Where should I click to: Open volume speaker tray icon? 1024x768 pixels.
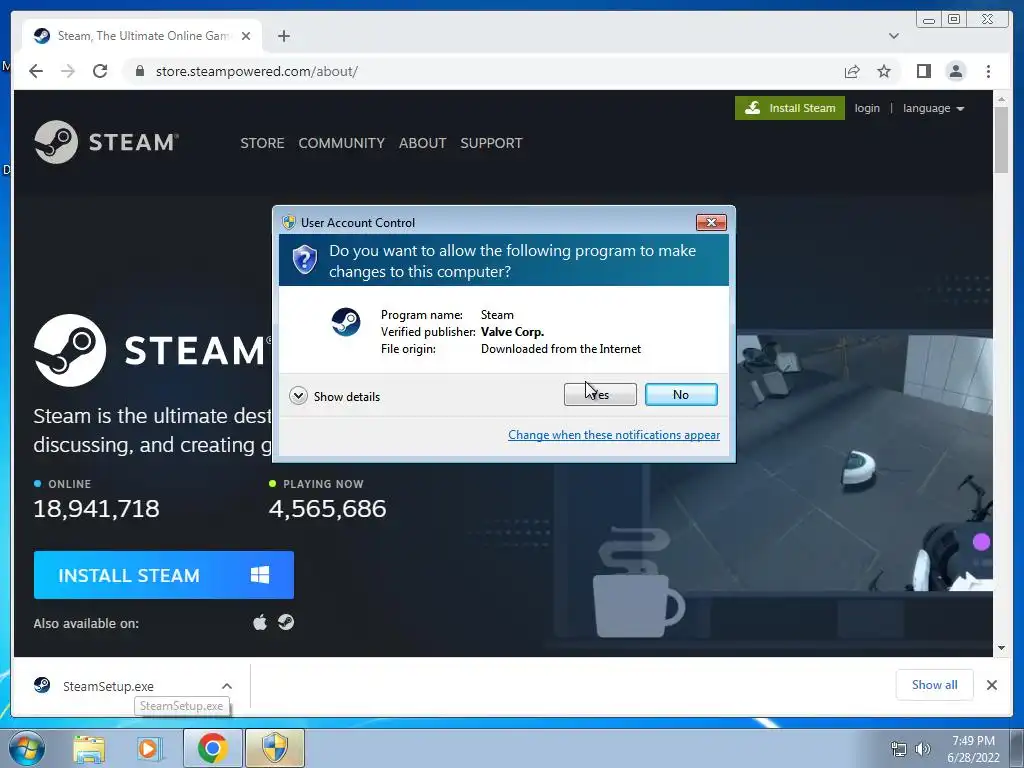922,749
